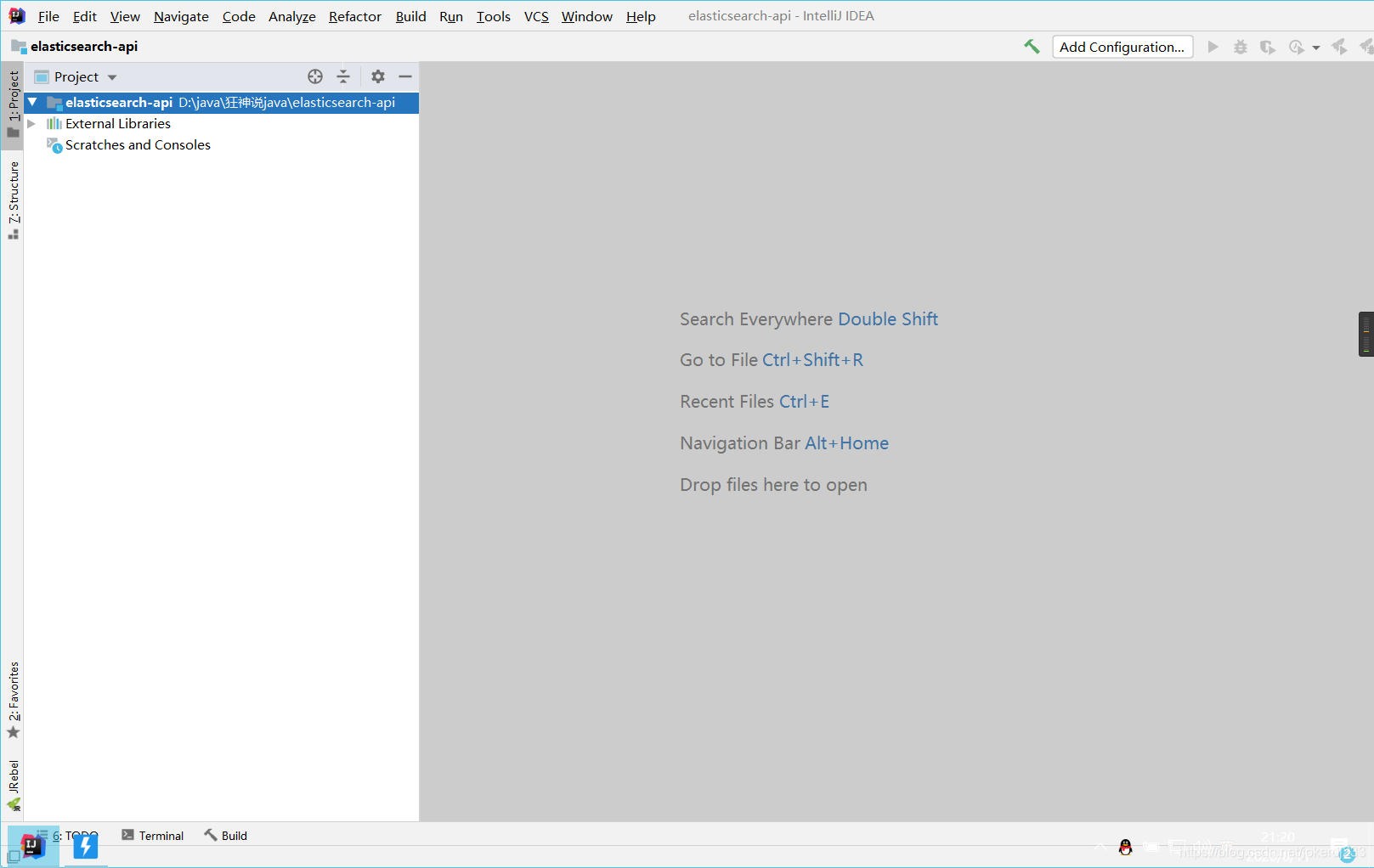Click the green Build Project hammer icon

pos(1032,47)
